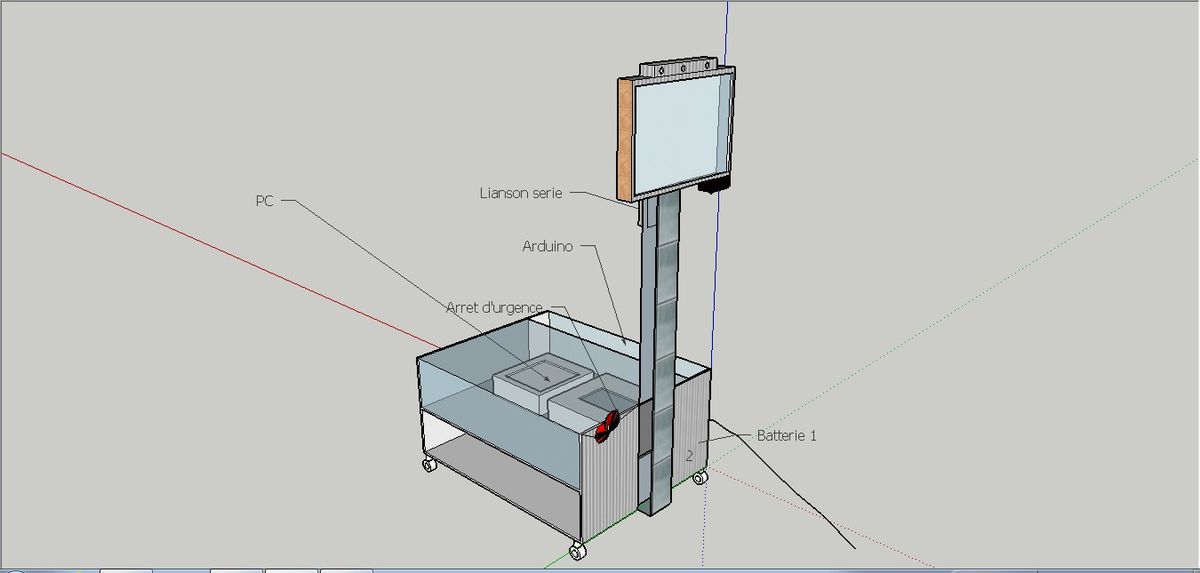Click the PC text label
The width and height of the screenshot is (1200, 573).
[x=265, y=201]
